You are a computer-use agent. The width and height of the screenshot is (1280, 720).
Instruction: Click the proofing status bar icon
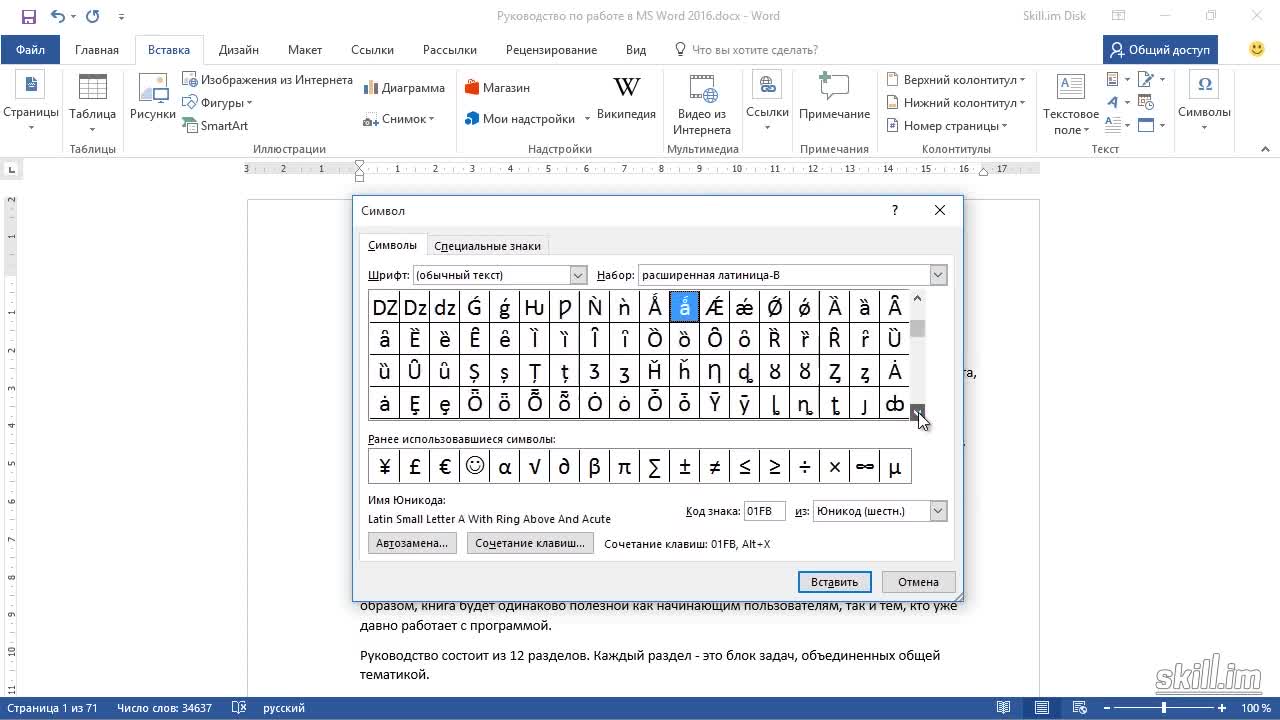[x=238, y=708]
